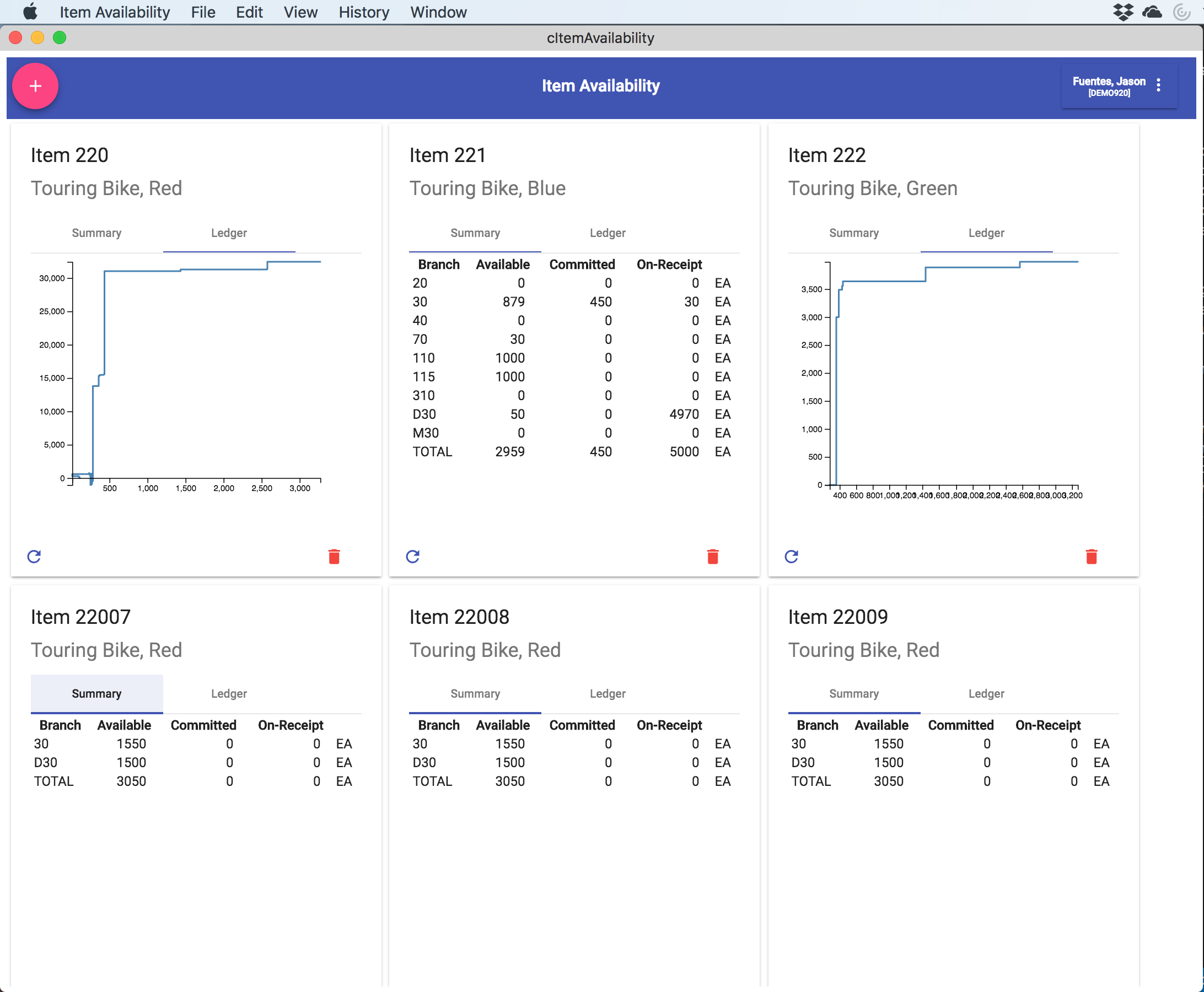Click the refresh icon on Item 222
This screenshot has height=992, width=1204.
(x=791, y=555)
